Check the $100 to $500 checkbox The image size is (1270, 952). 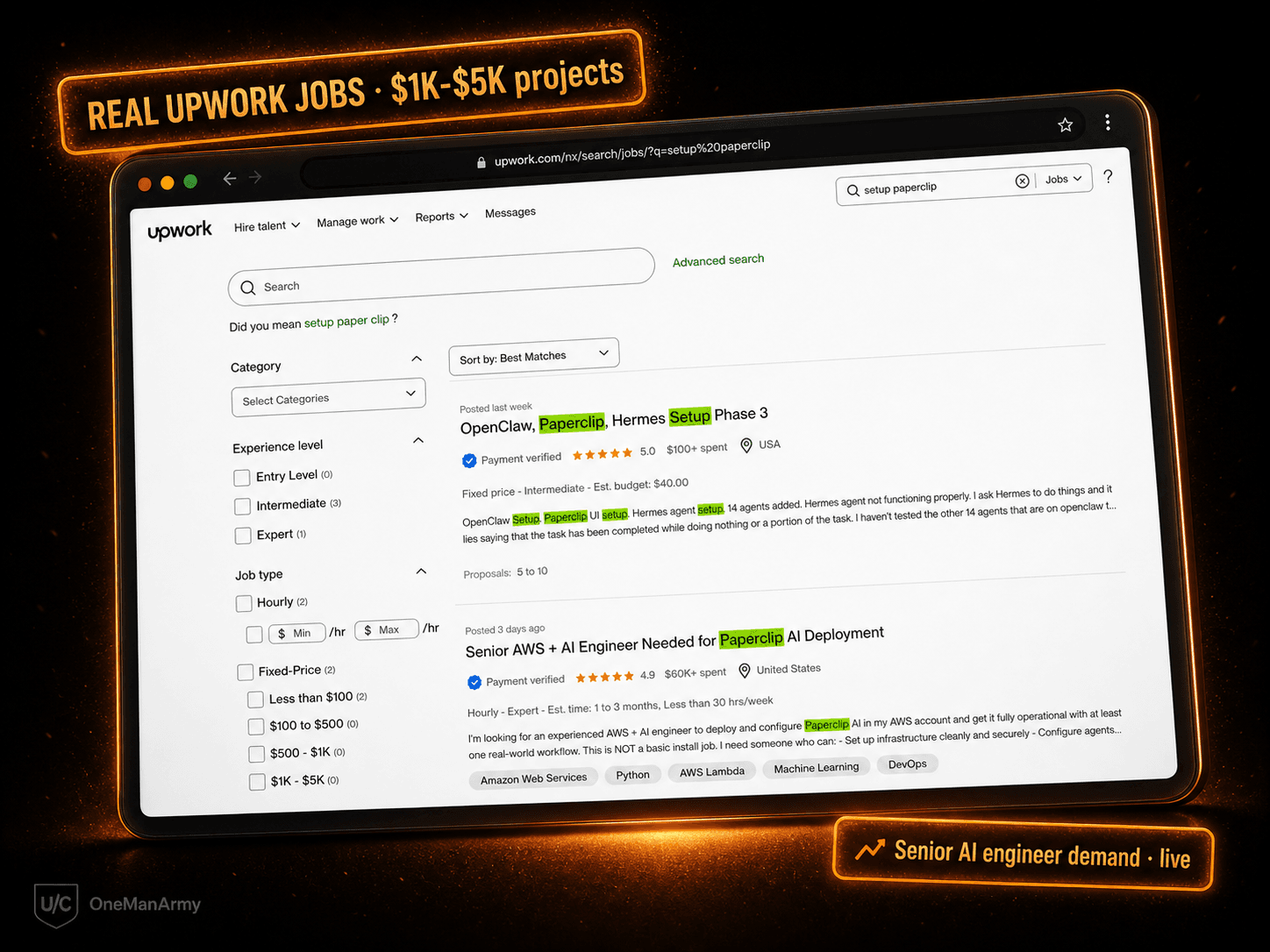(x=256, y=727)
